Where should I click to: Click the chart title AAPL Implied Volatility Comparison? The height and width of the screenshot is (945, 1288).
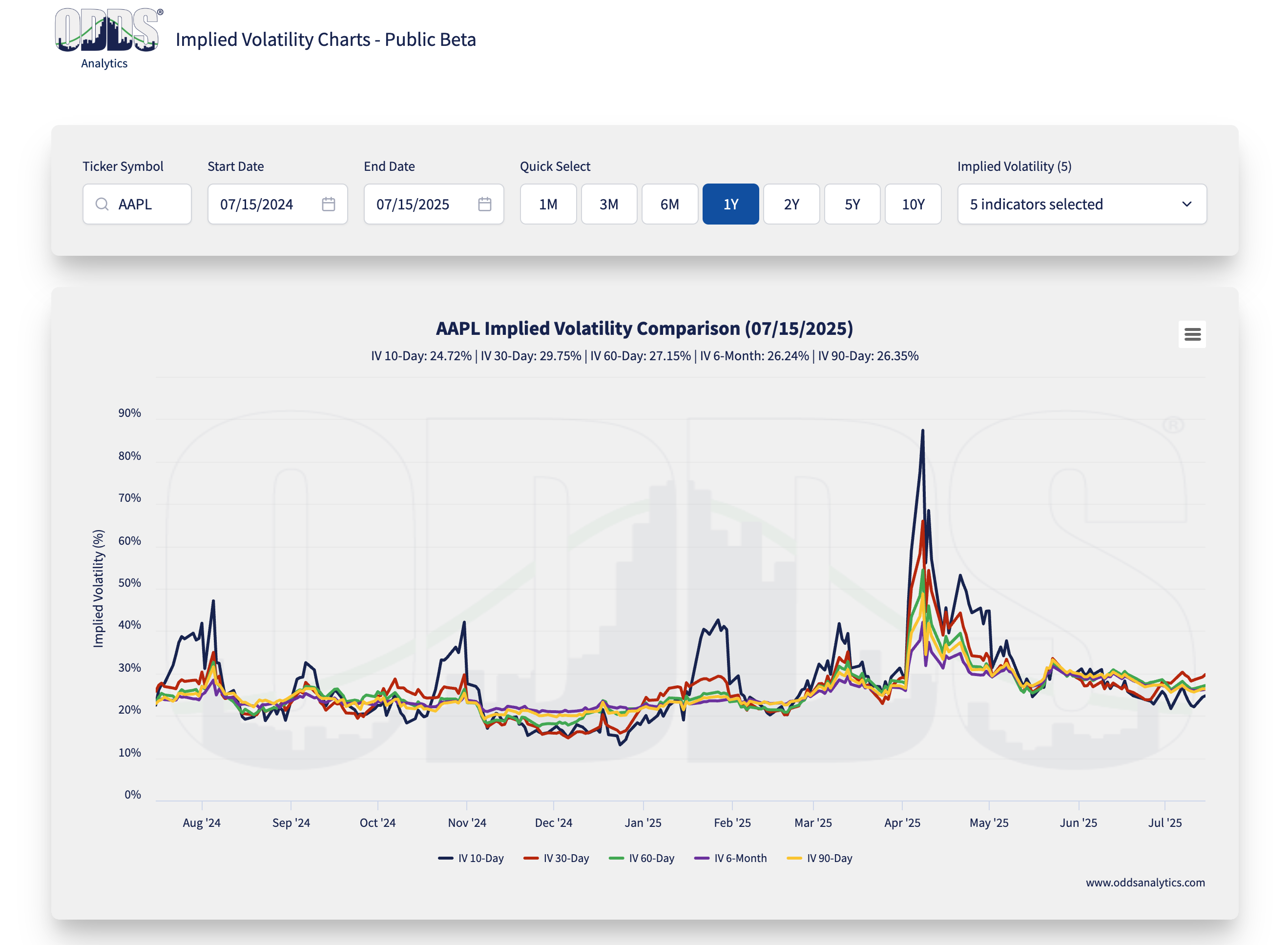click(644, 329)
